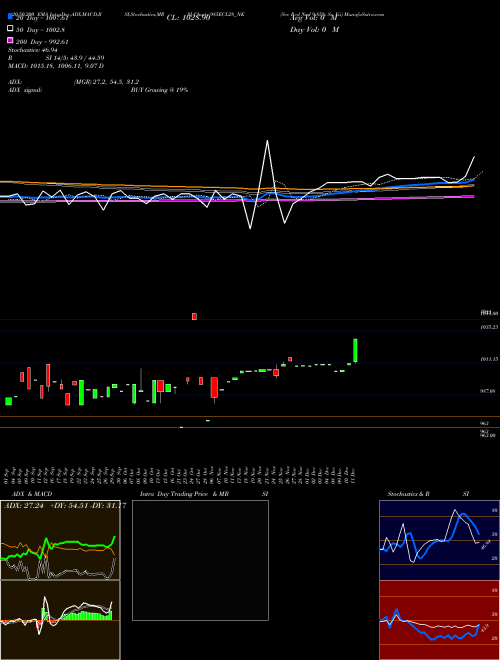Click the isolated red candle near 1035 level
500x660 pixels.
point(194,317)
